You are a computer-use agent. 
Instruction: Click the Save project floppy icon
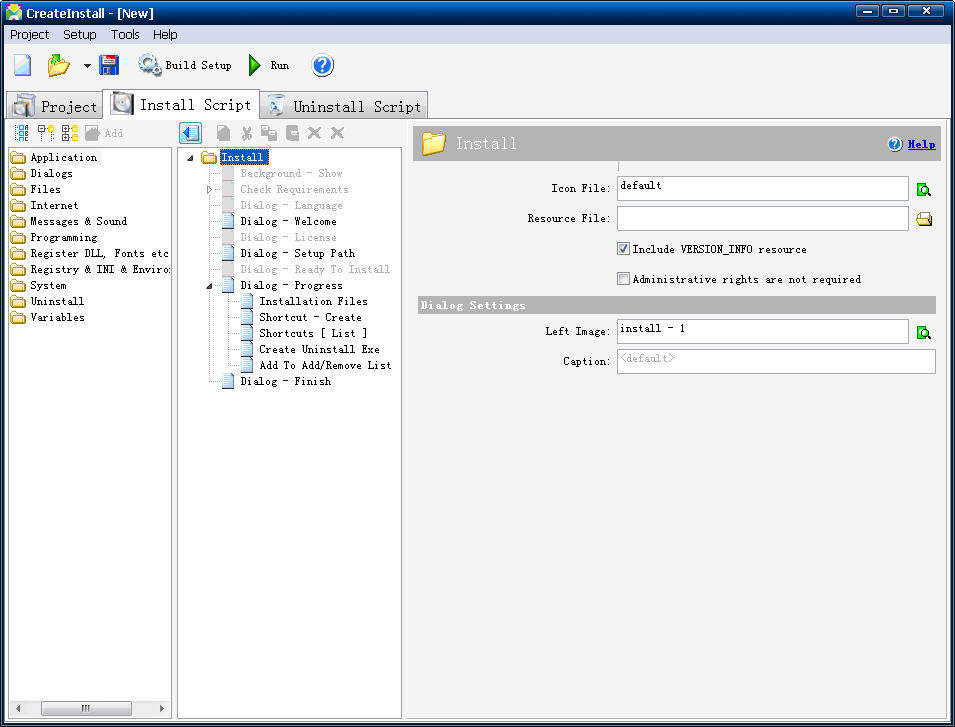110,65
